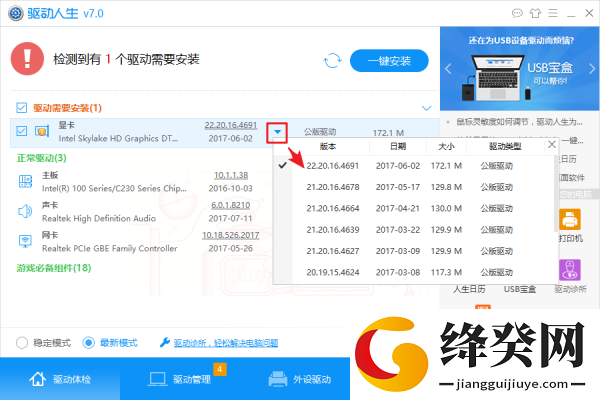Click the Realtek High Definition Audio name
This screenshot has height=400, width=600.
pos(99,219)
